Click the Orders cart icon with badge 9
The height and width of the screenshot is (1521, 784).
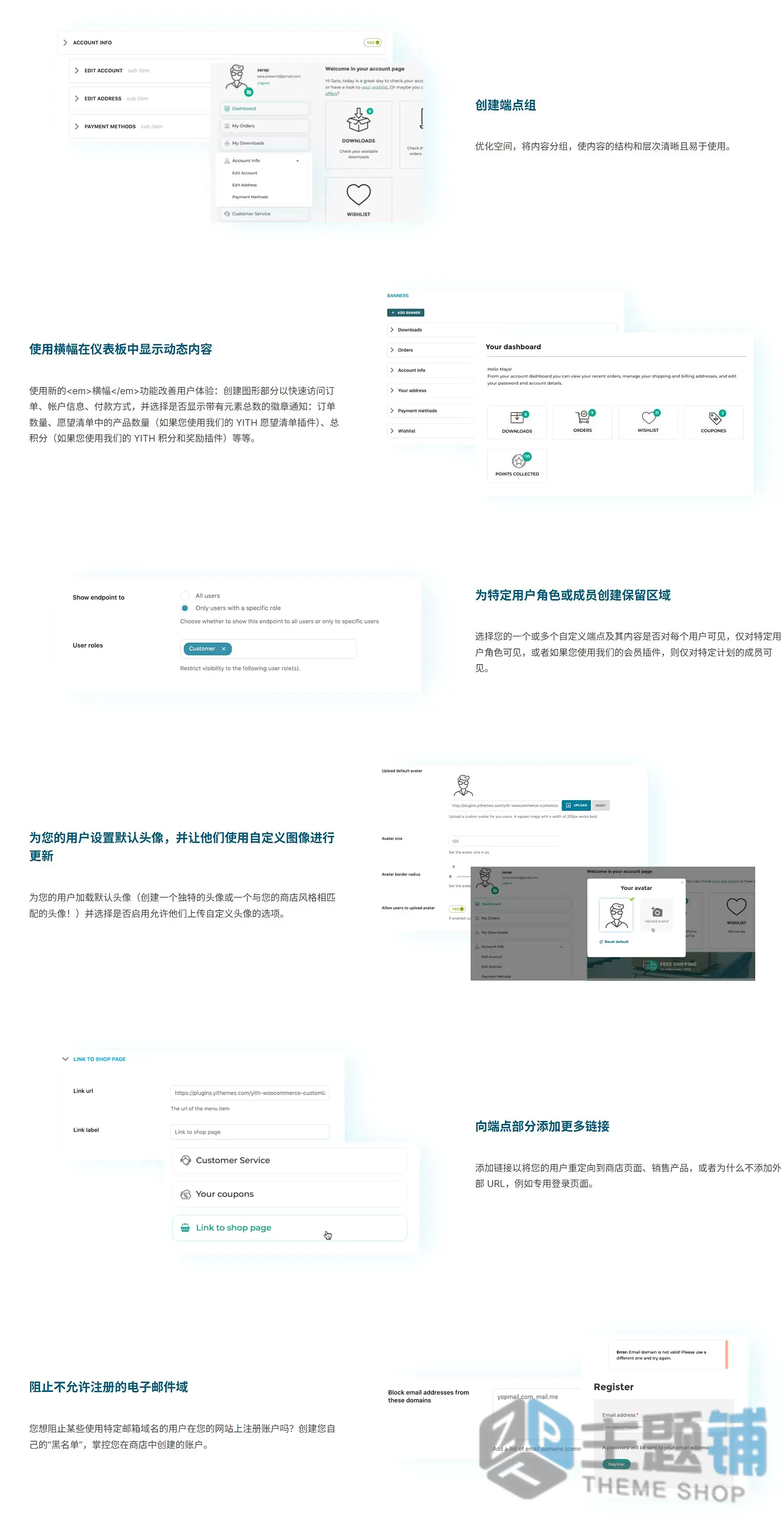click(583, 417)
